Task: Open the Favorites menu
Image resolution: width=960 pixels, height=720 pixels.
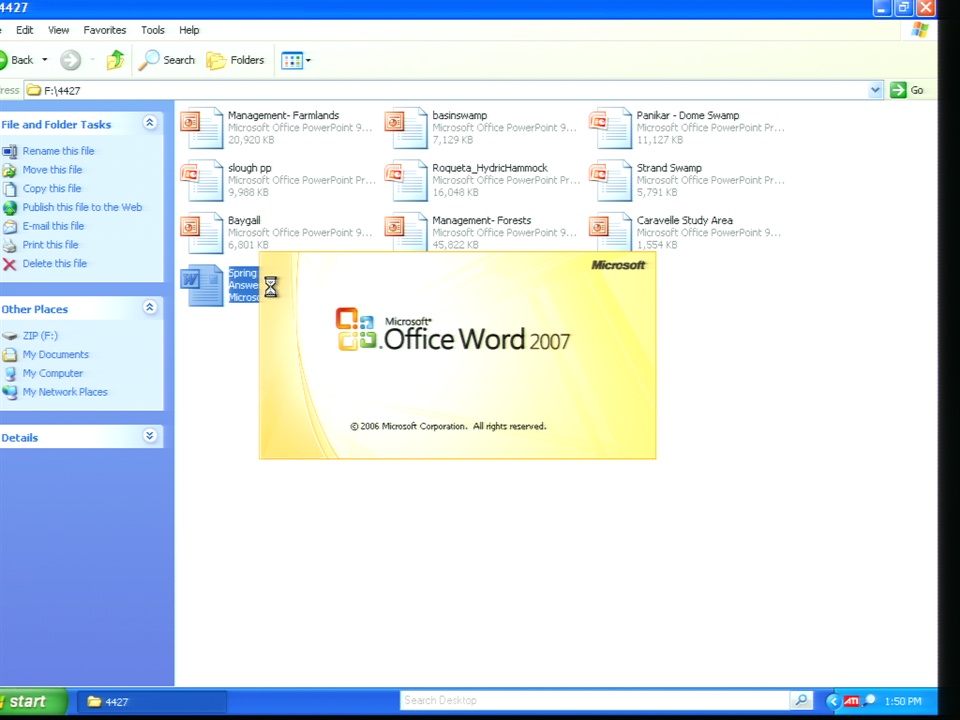Action: (x=105, y=30)
